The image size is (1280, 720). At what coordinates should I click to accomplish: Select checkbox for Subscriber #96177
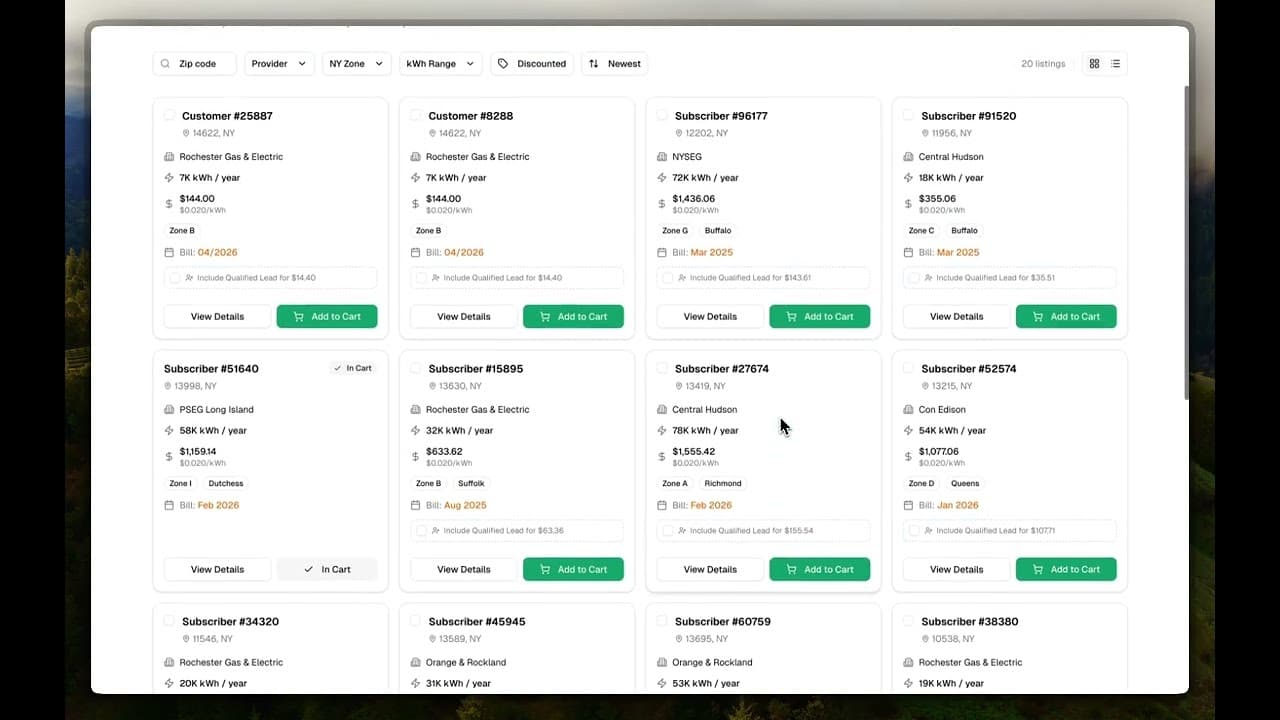tap(662, 115)
